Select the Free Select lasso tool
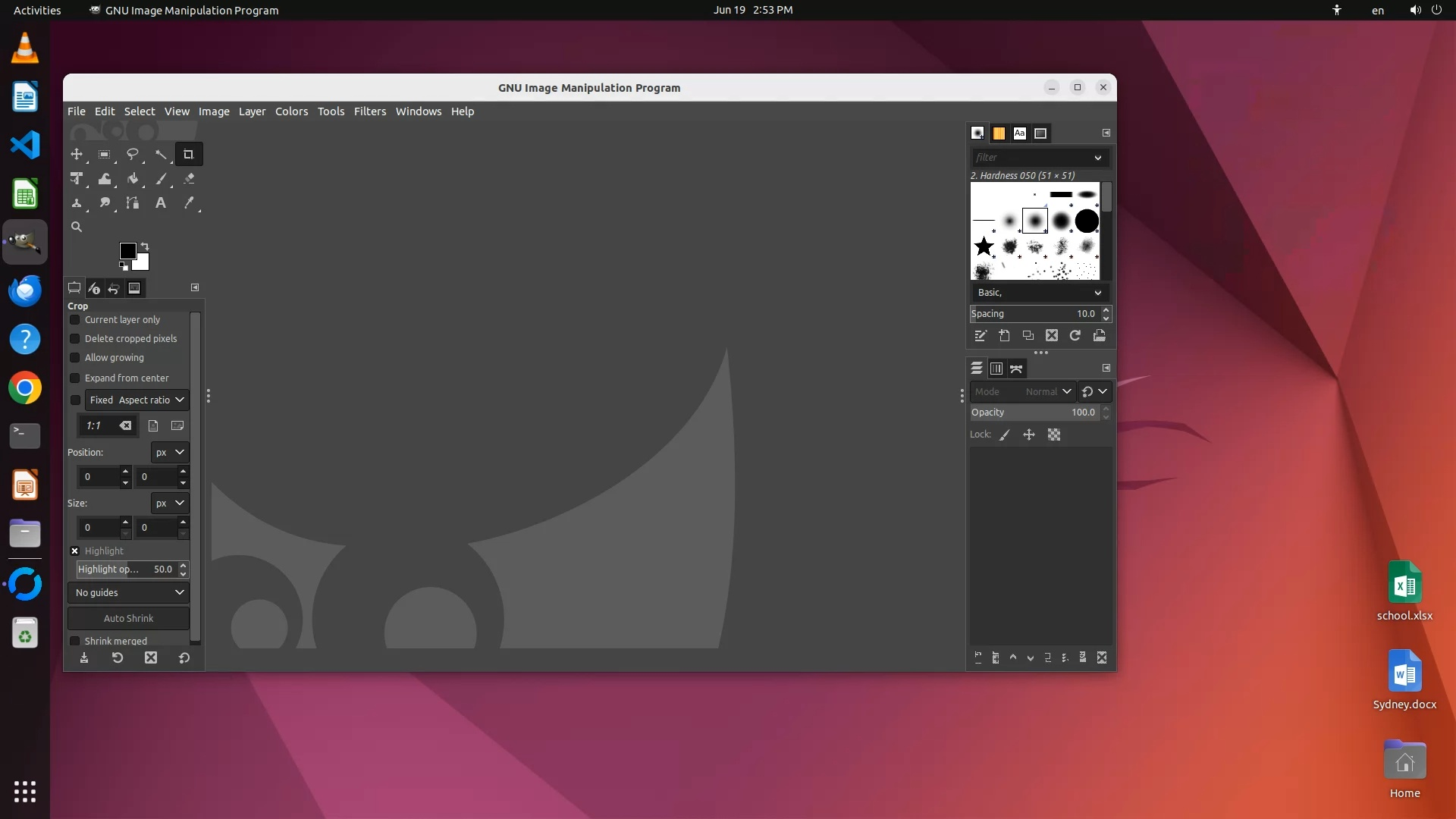 [x=133, y=155]
